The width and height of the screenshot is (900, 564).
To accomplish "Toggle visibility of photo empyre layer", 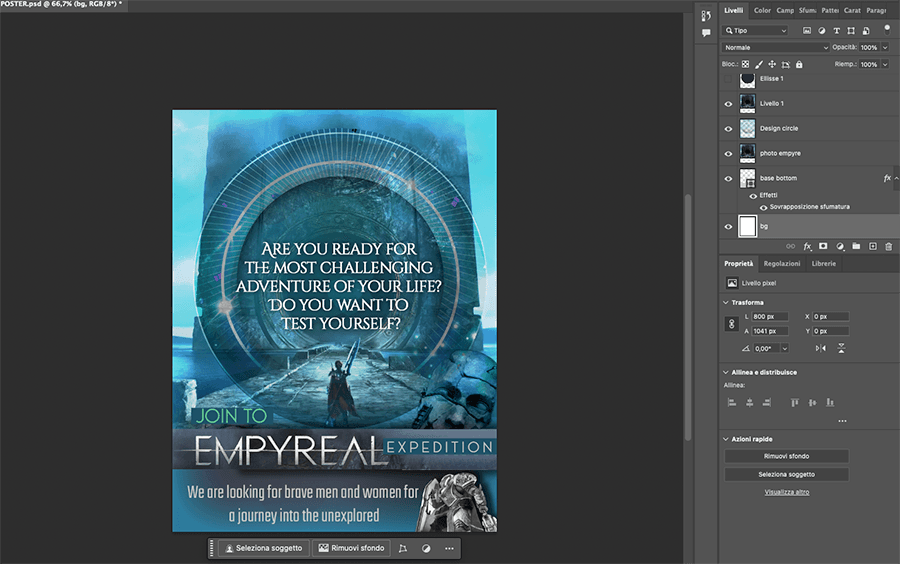I will click(728, 153).
